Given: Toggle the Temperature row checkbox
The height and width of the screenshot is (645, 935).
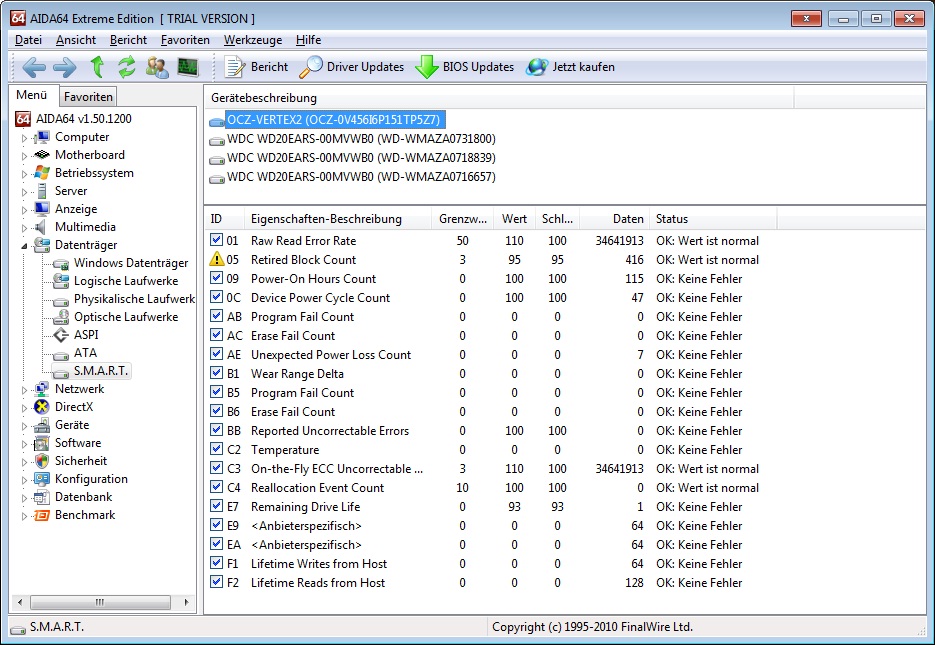Looking at the screenshot, I should (x=216, y=449).
